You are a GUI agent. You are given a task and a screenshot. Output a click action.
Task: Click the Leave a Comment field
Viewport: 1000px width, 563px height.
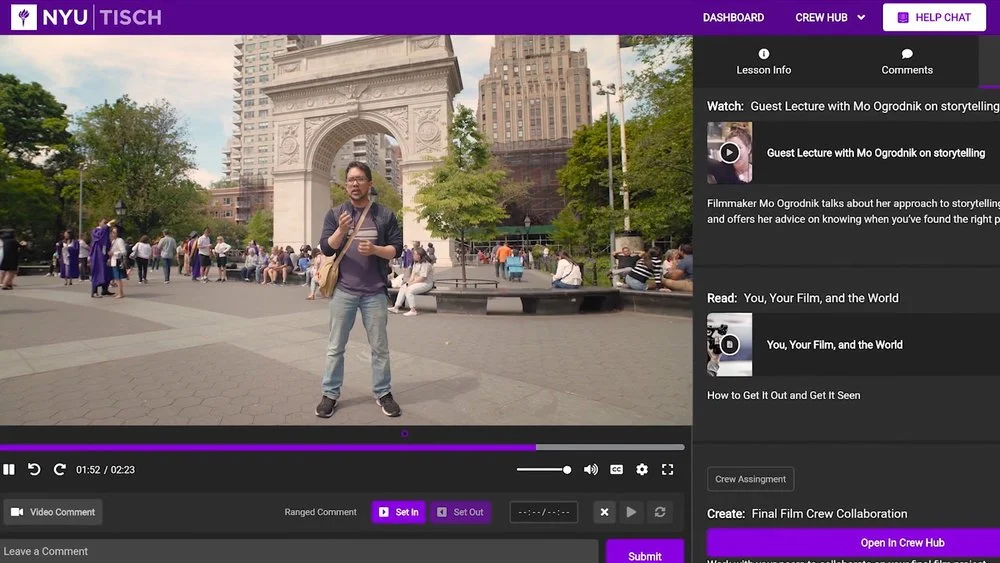pos(299,551)
